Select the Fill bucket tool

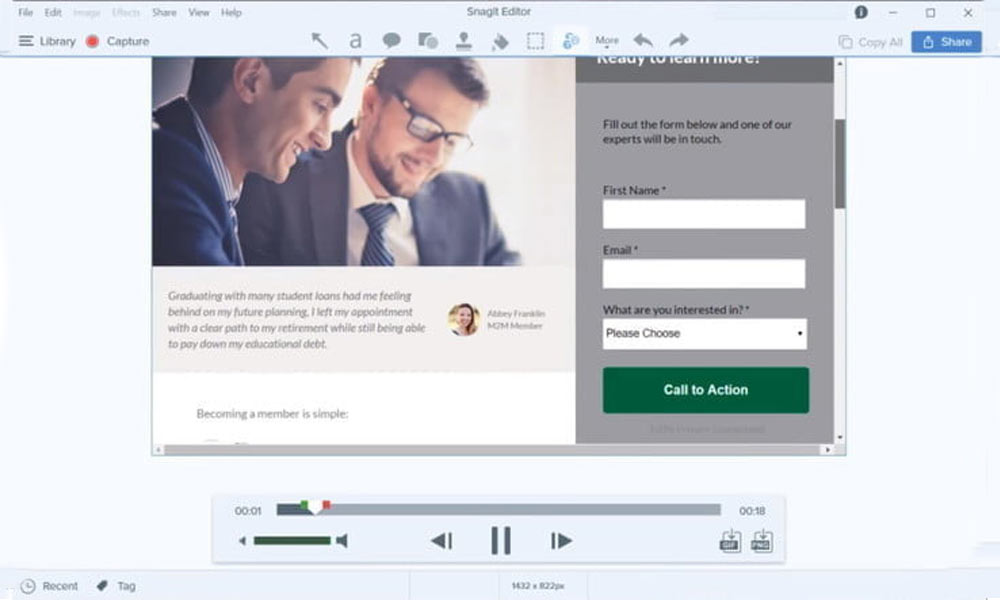(x=500, y=41)
